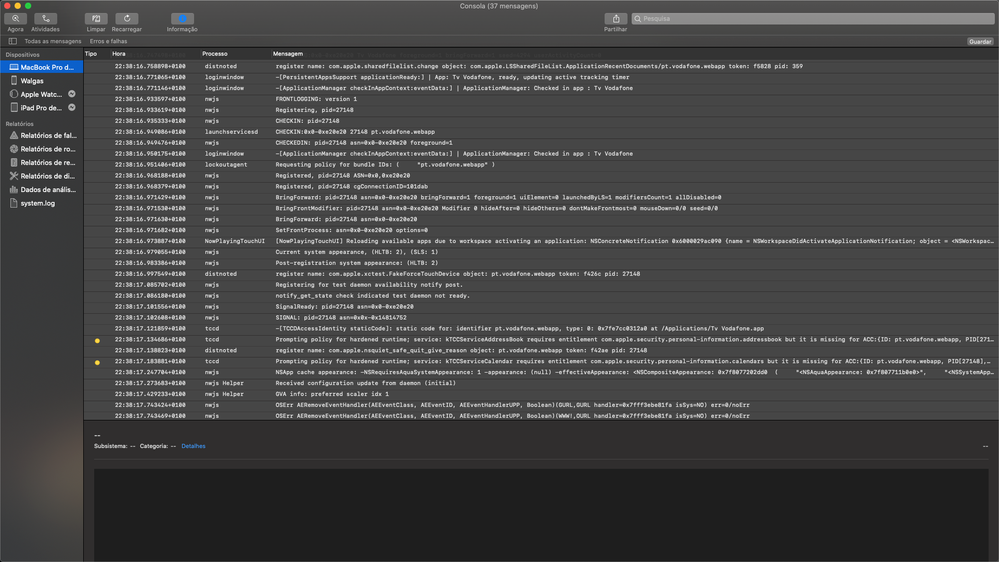Clear the log with the Limpar icon

click(x=96, y=19)
